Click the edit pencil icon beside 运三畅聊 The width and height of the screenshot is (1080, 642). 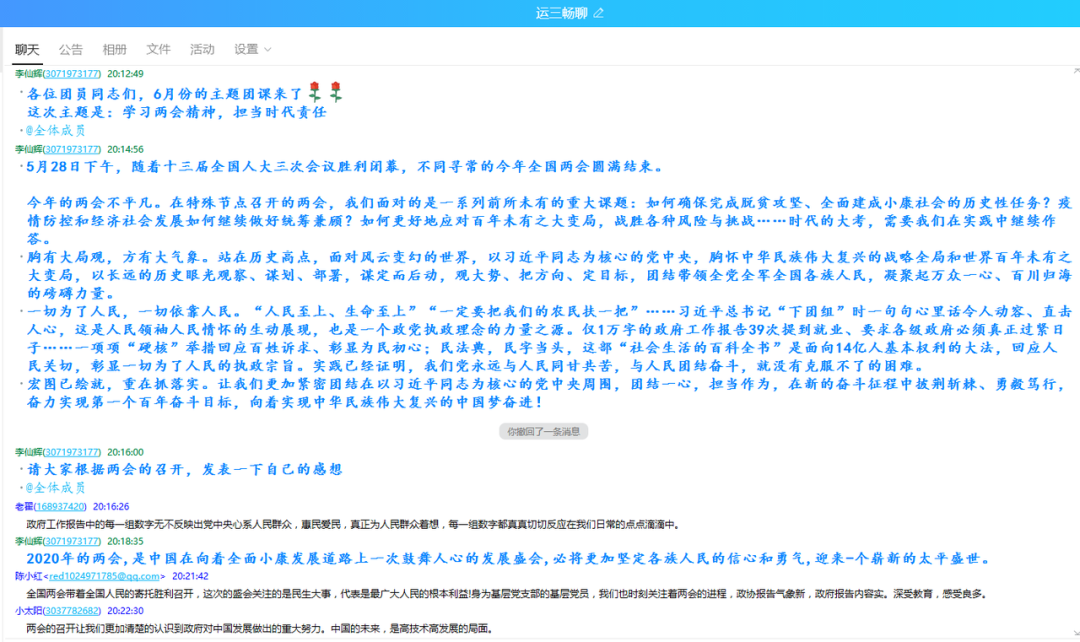click(x=599, y=13)
